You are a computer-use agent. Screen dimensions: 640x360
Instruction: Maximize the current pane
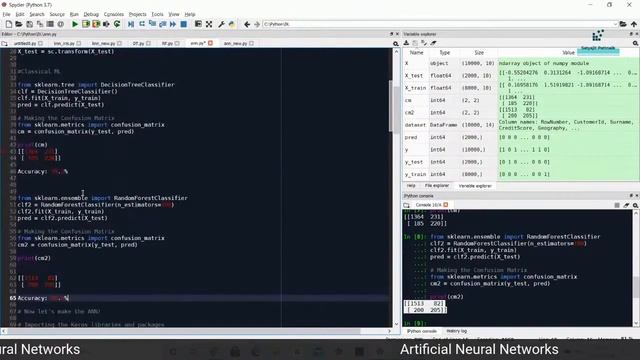coord(198,24)
